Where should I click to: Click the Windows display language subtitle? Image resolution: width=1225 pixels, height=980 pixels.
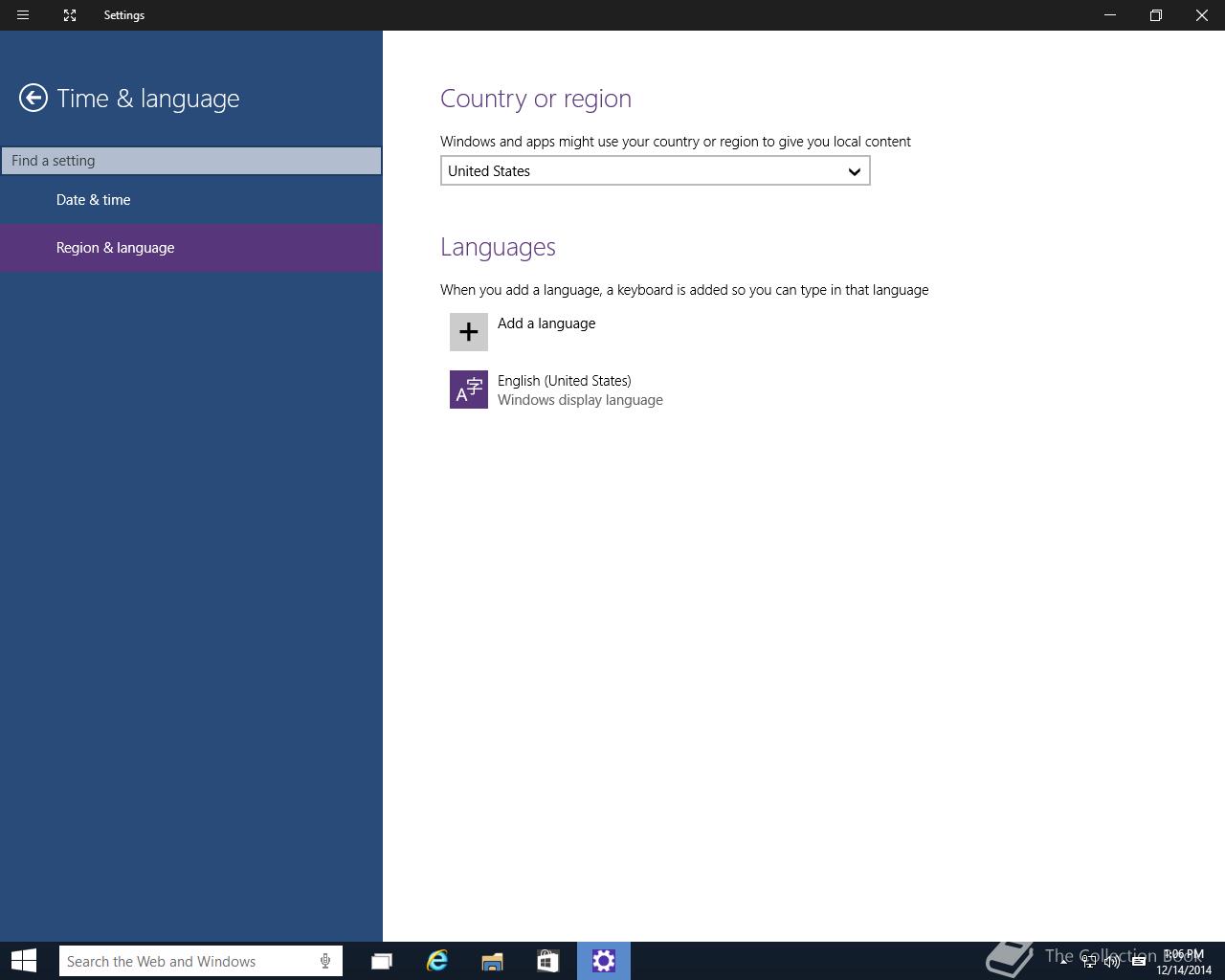point(580,400)
